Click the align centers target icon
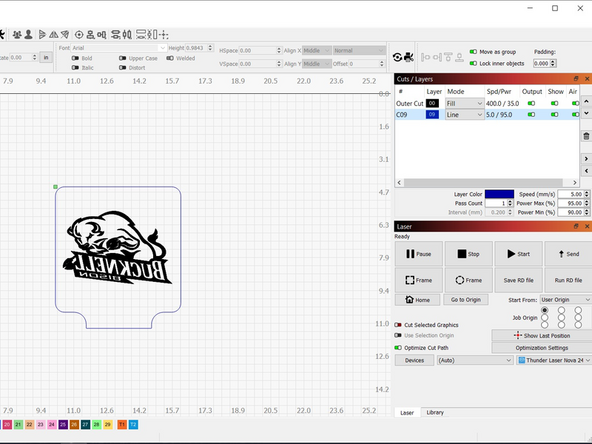 (79, 35)
